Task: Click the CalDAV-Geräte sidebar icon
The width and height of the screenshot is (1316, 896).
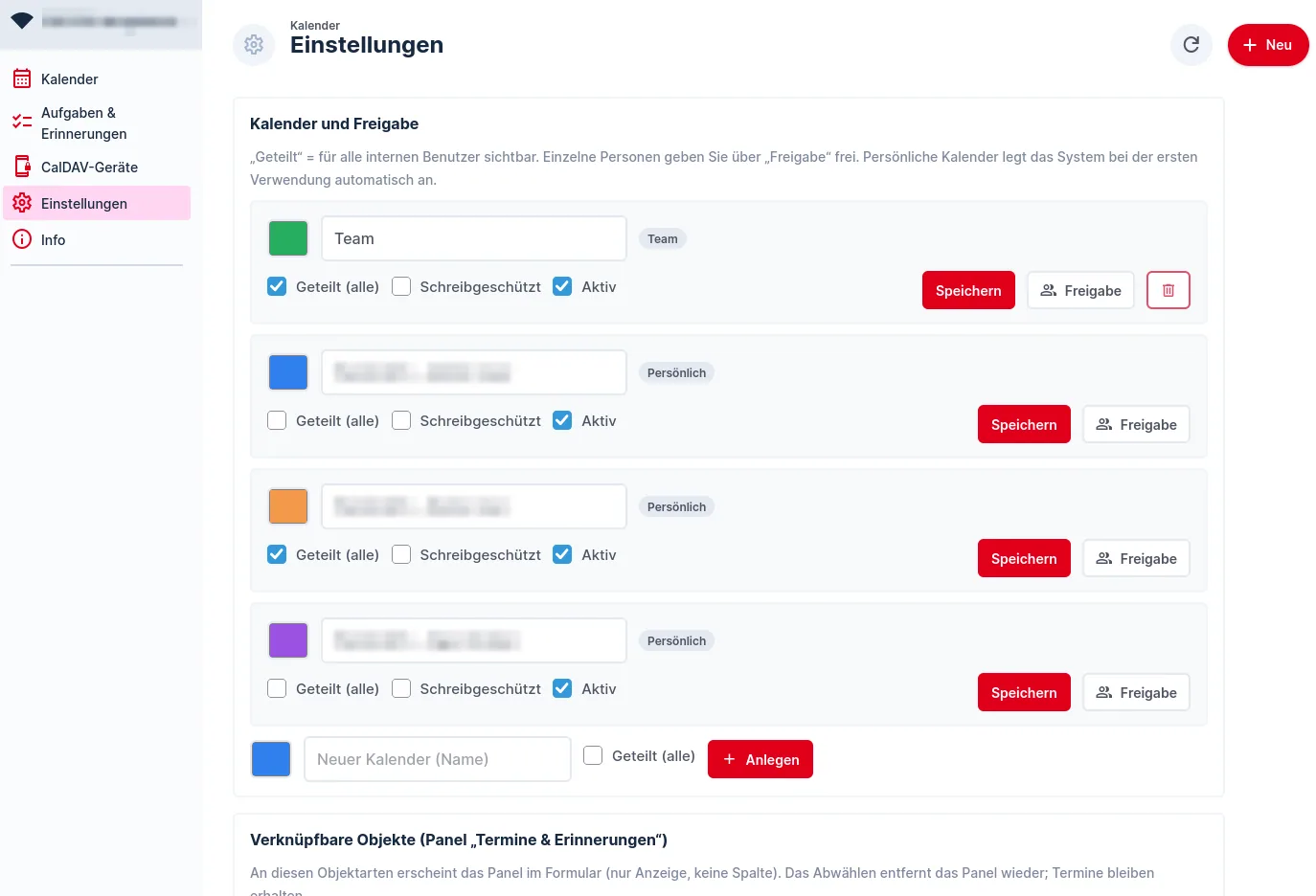Action: point(22,167)
